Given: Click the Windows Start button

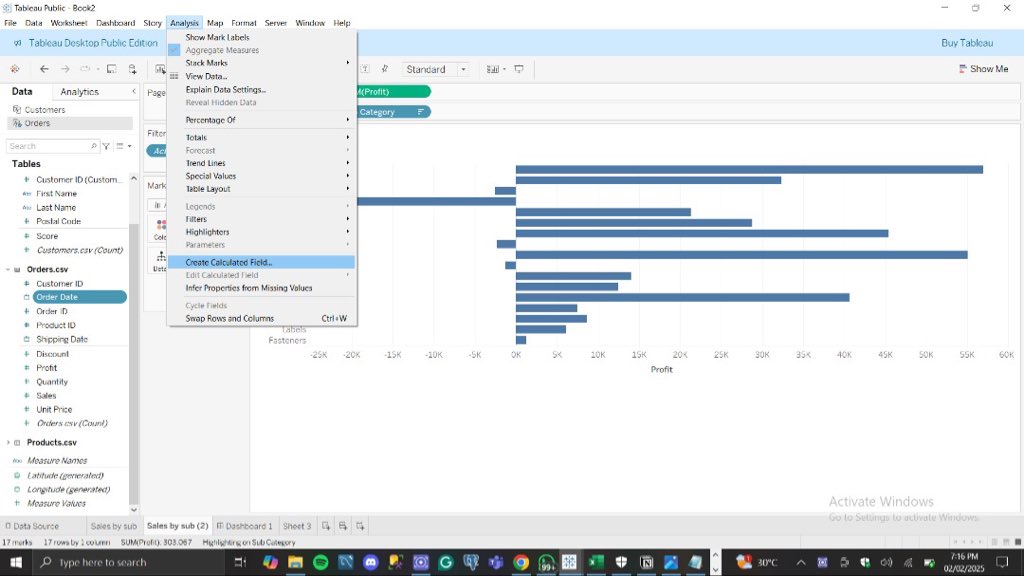Looking at the screenshot, I should coord(16,562).
